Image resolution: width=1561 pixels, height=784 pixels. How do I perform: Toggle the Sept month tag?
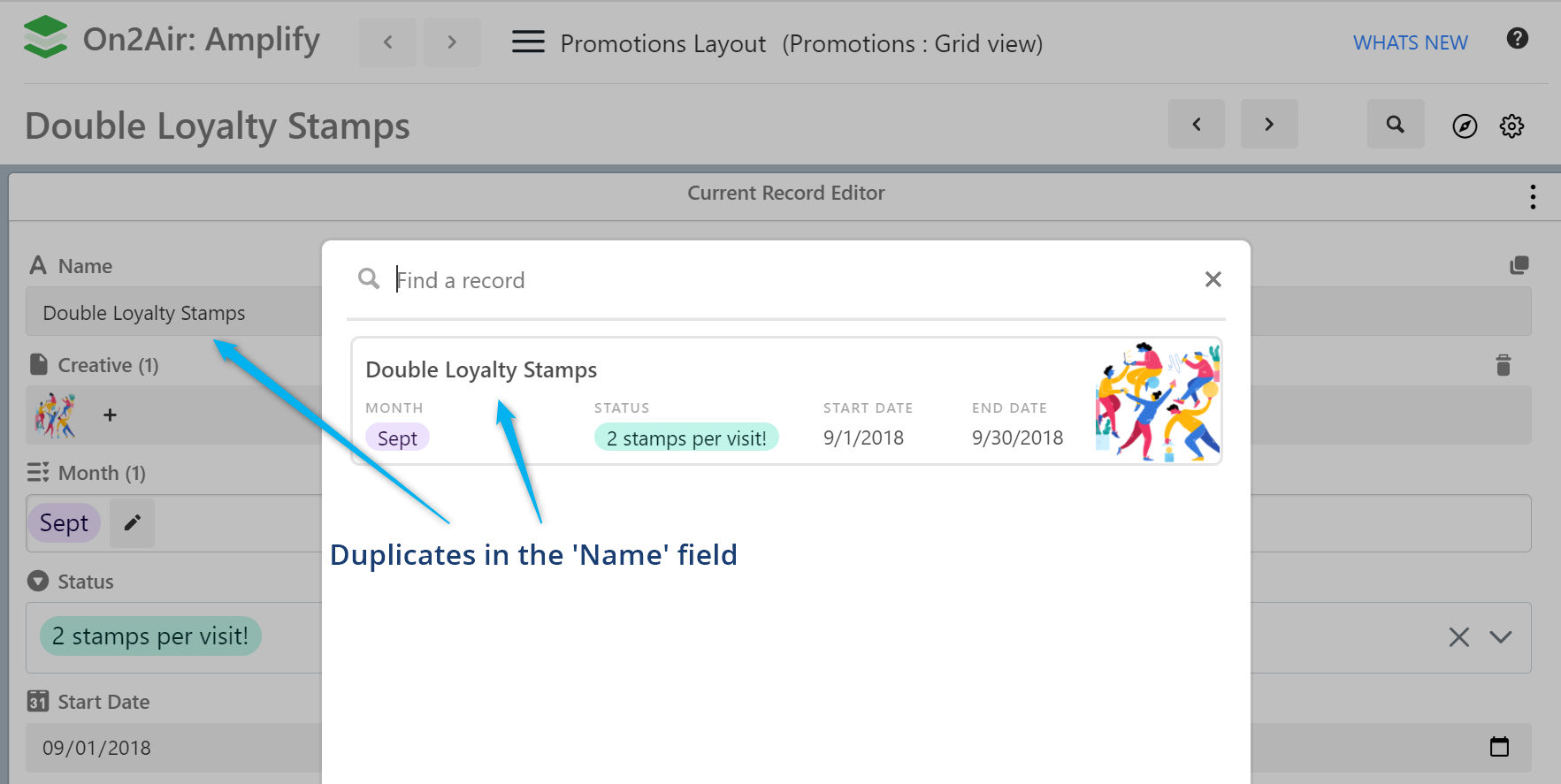pos(64,522)
